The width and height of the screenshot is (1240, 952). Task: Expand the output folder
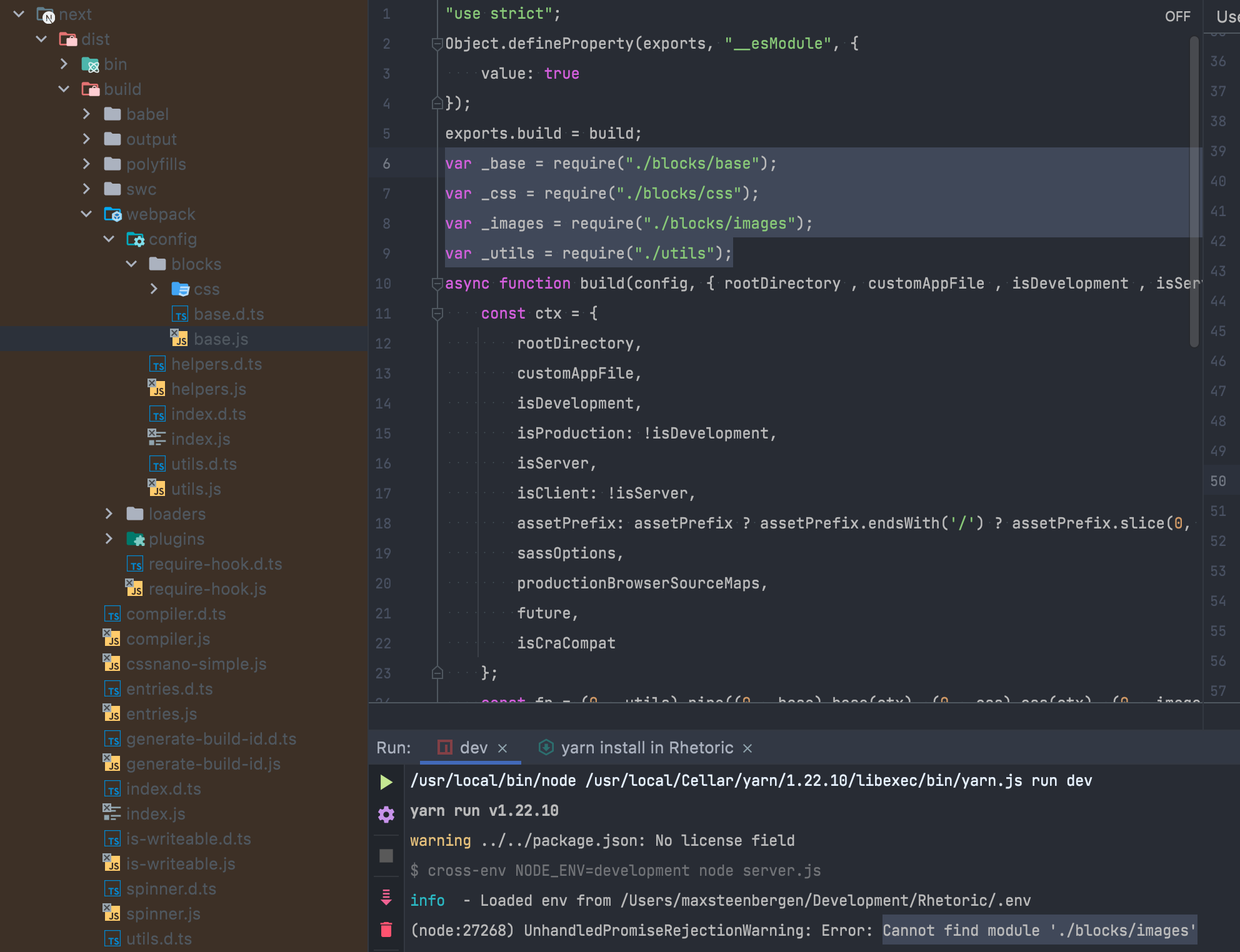tap(86, 139)
